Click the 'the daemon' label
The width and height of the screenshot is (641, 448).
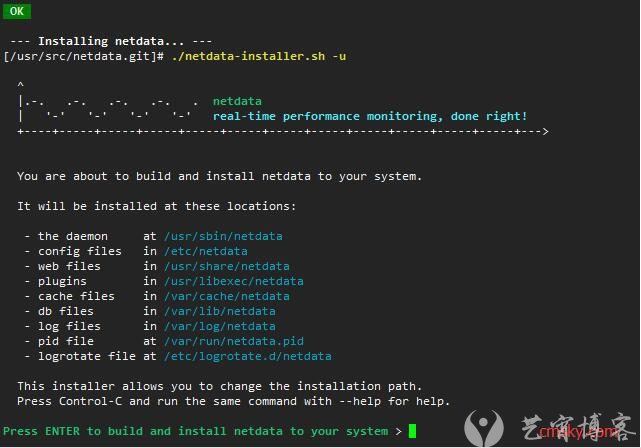point(73,236)
